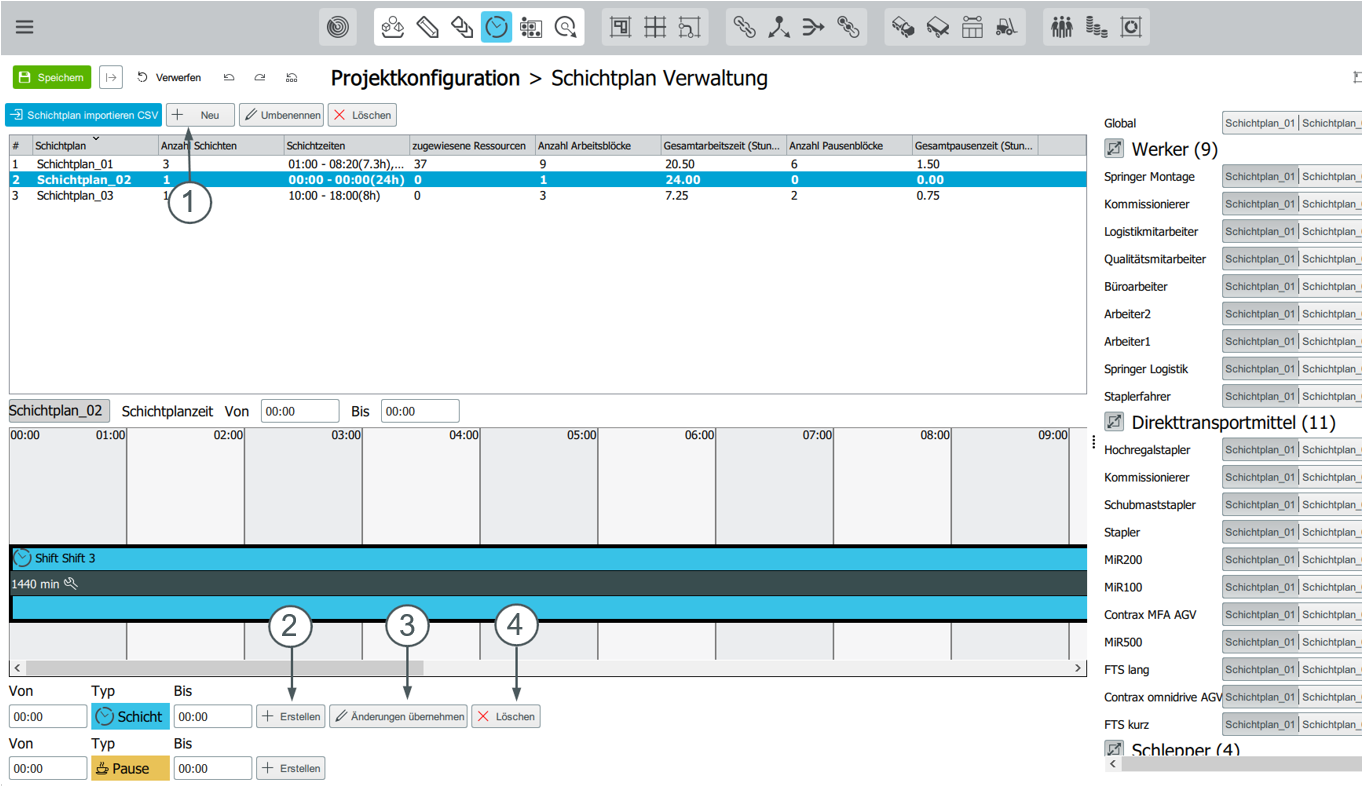Select the Schichtplan_01 table row
This screenshot has height=786, width=1365.
point(547,164)
